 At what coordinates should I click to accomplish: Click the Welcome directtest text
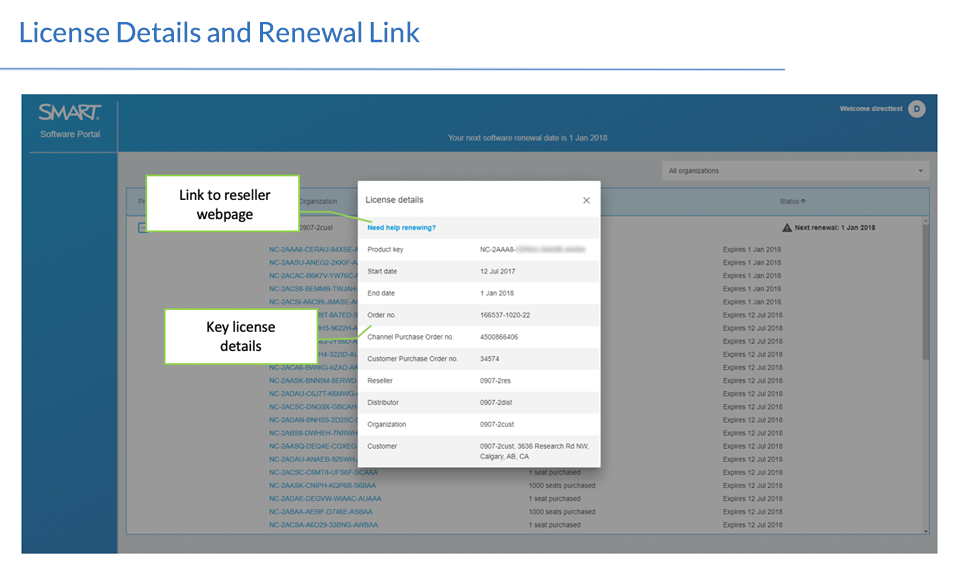(x=871, y=109)
